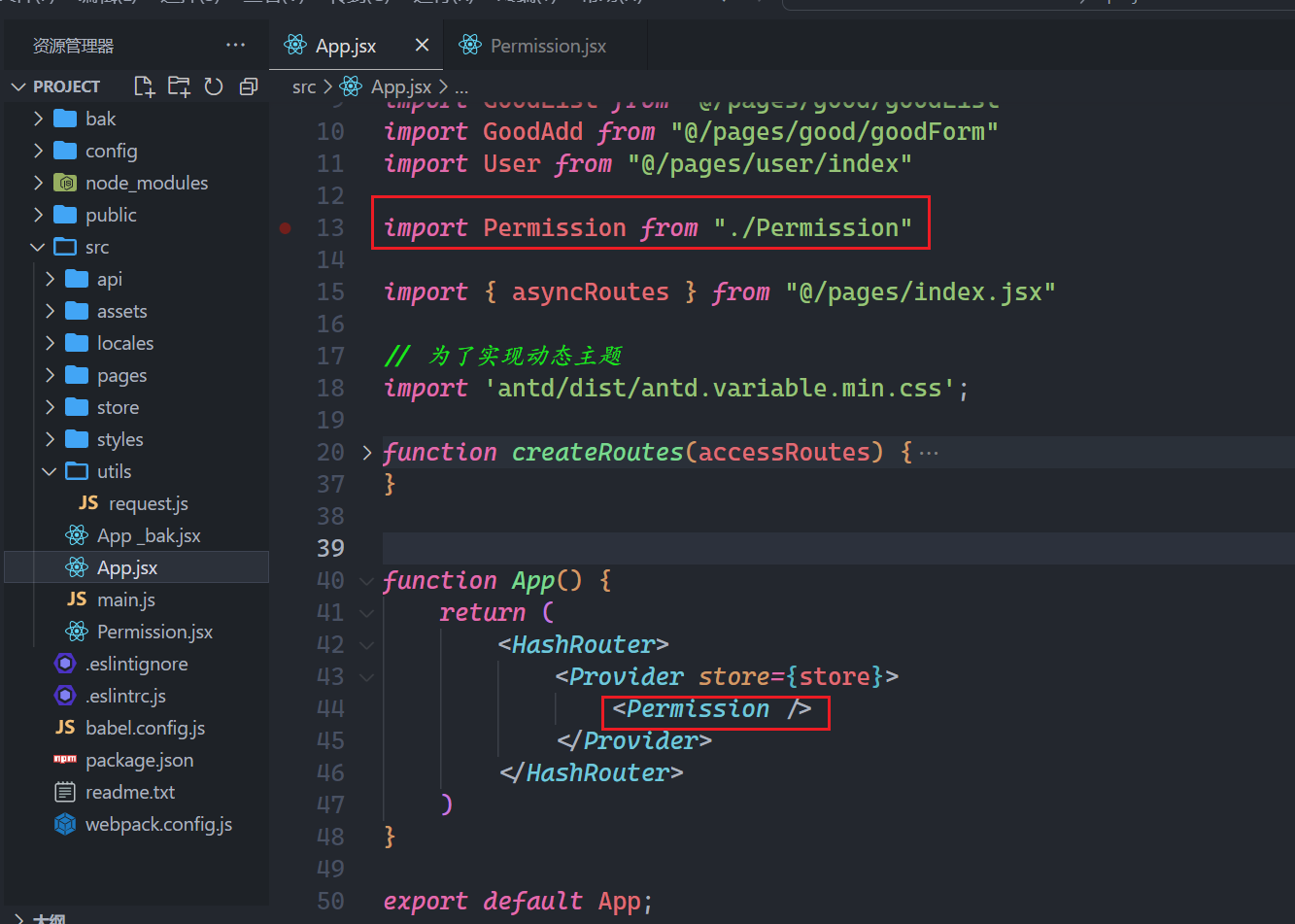Fold the App function on line 40

coord(367,581)
